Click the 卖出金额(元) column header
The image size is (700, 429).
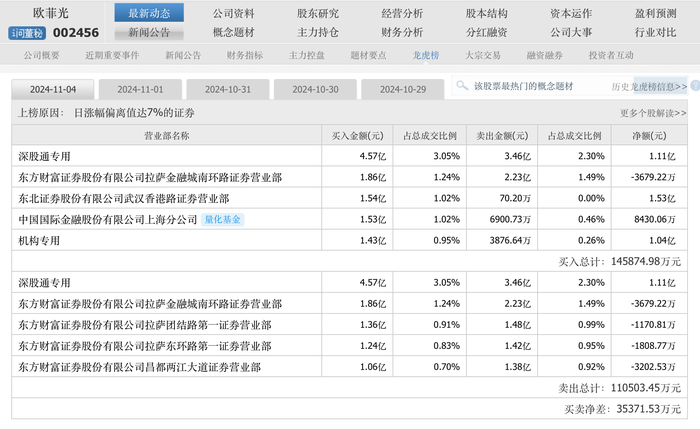[x=502, y=136]
